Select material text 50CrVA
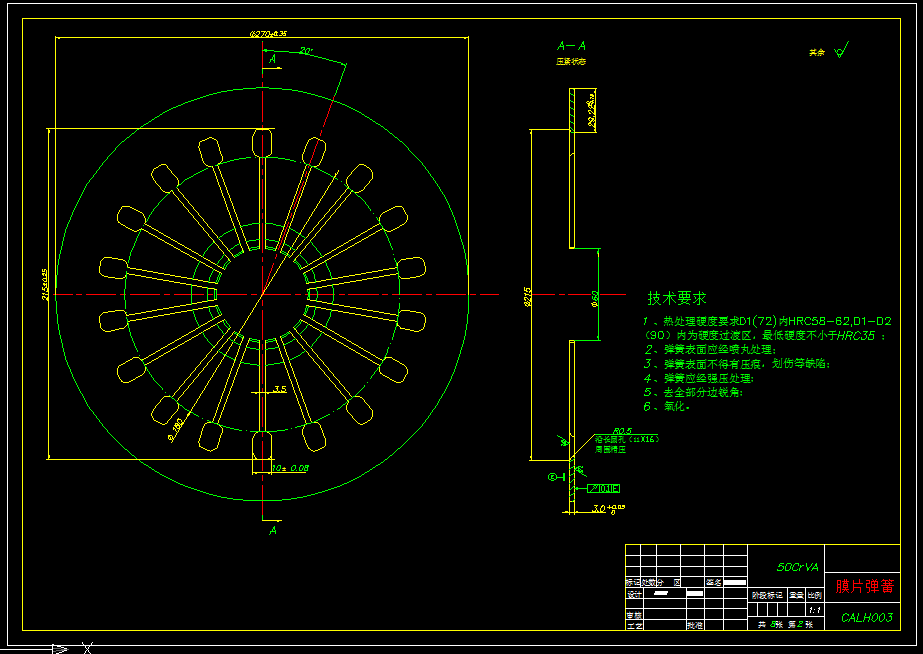923x654 pixels. pos(797,567)
